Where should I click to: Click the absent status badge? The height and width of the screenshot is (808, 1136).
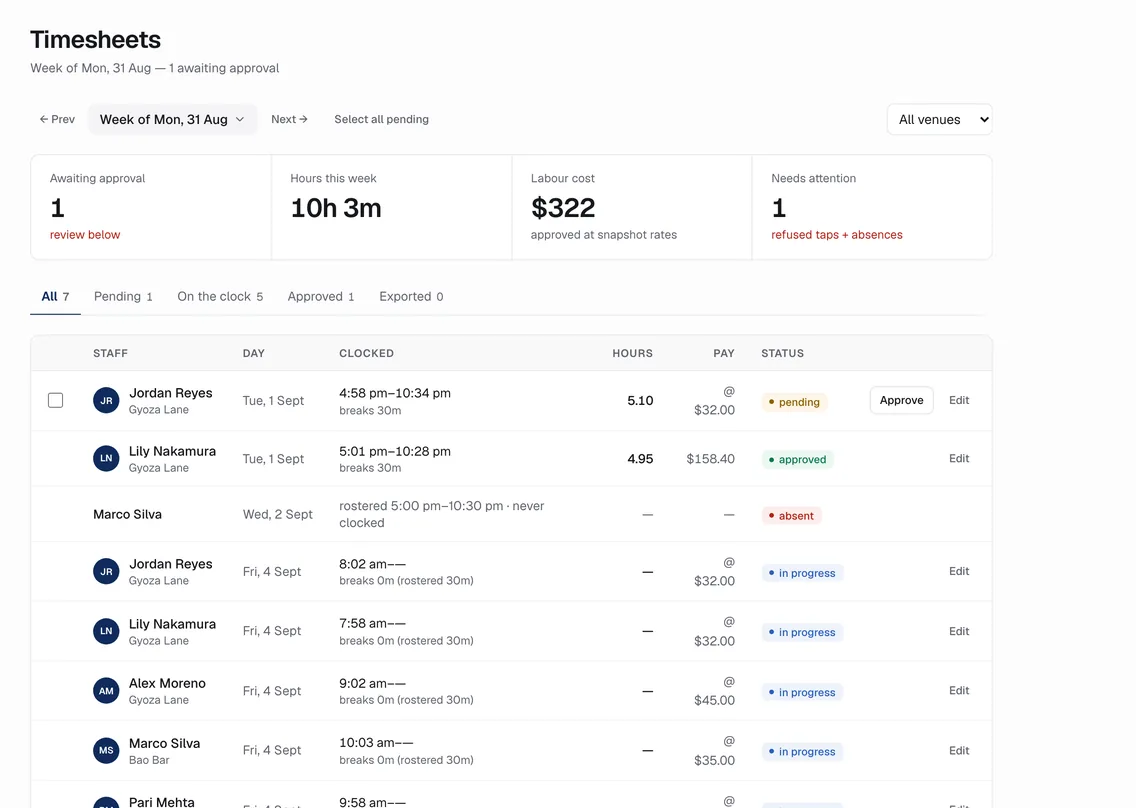pos(791,516)
